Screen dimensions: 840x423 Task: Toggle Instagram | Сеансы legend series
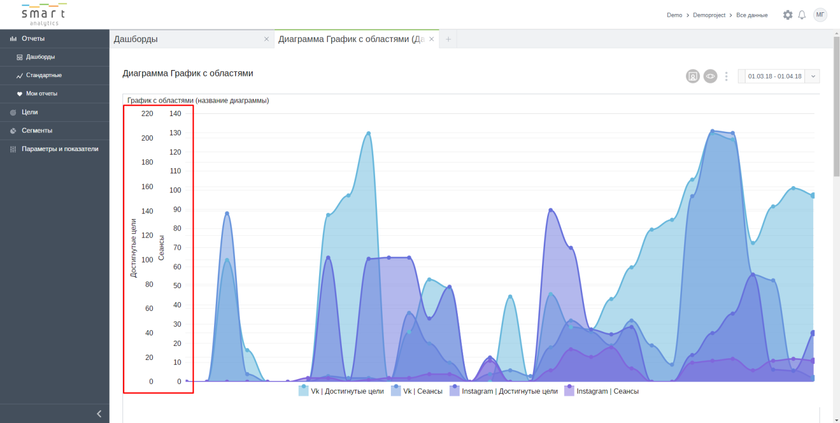coord(601,391)
